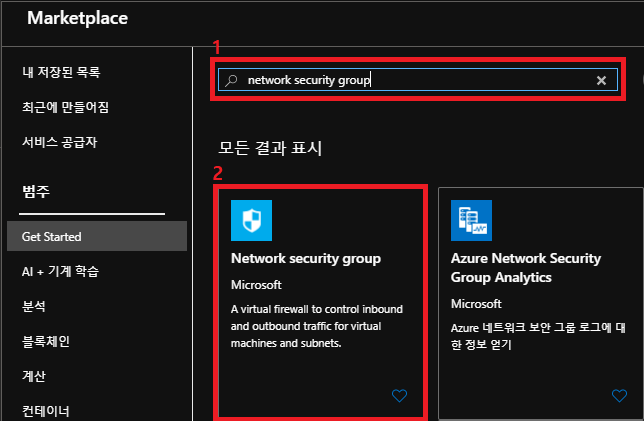This screenshot has height=421, width=644.
Task: Open the Network security group shield icon
Action: point(251,220)
